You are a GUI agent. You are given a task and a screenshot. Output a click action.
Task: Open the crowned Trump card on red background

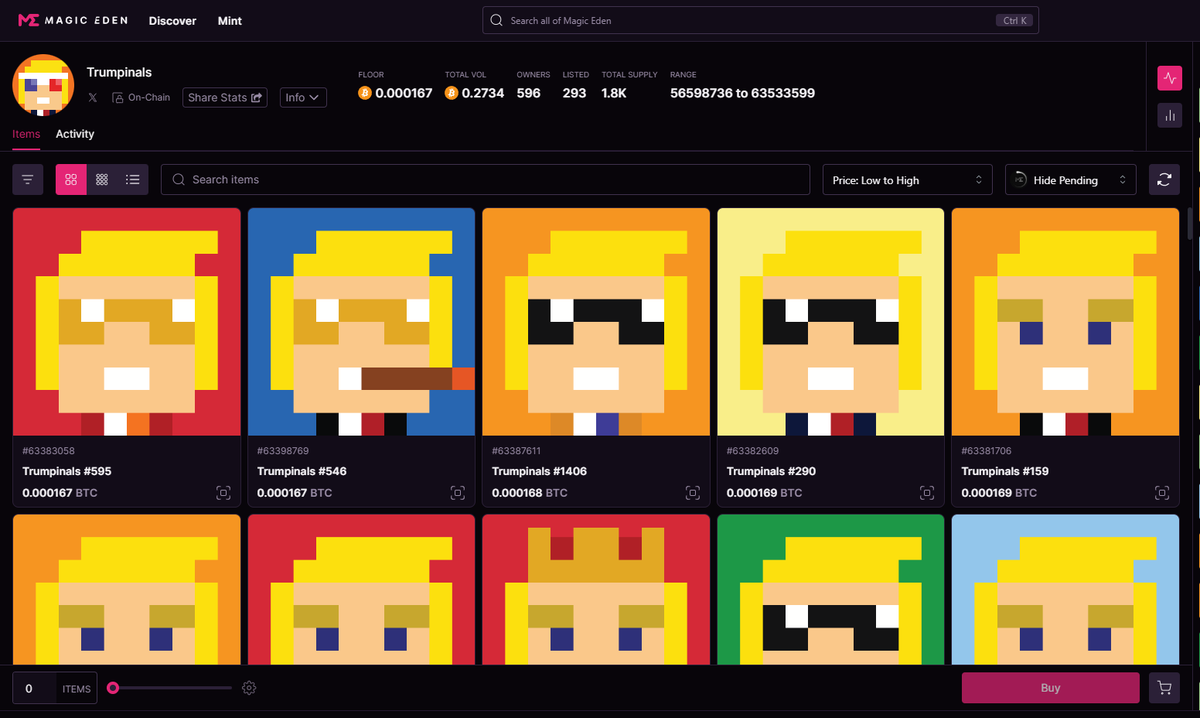(596, 590)
